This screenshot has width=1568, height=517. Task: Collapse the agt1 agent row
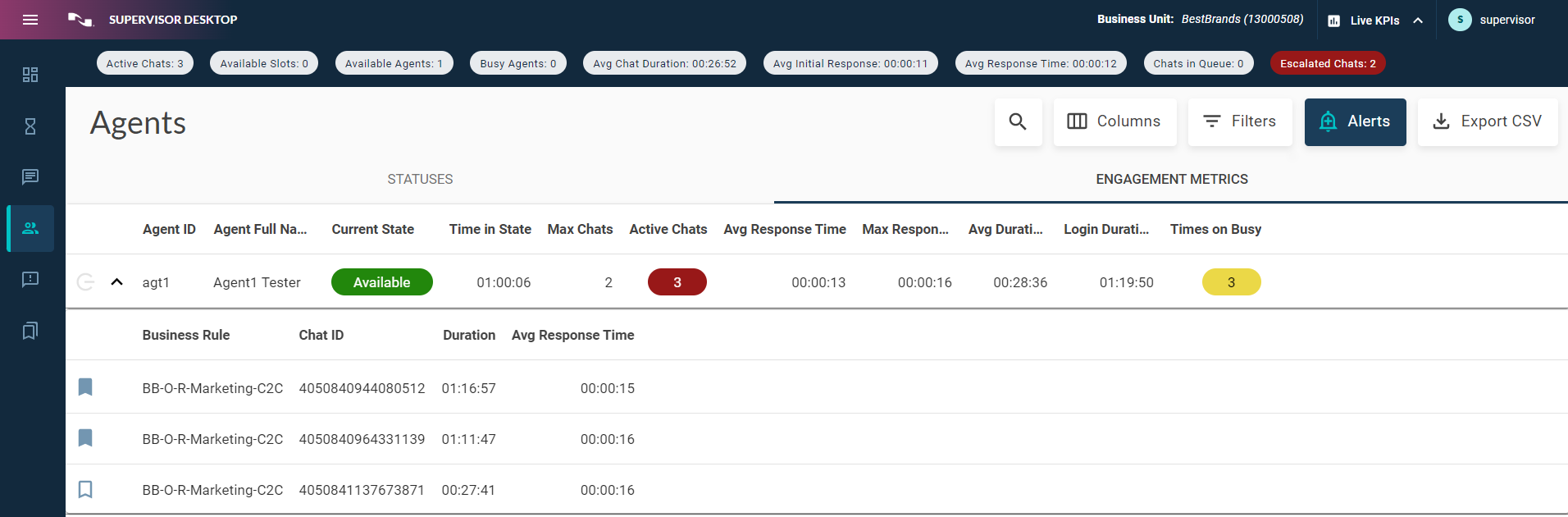tap(117, 282)
